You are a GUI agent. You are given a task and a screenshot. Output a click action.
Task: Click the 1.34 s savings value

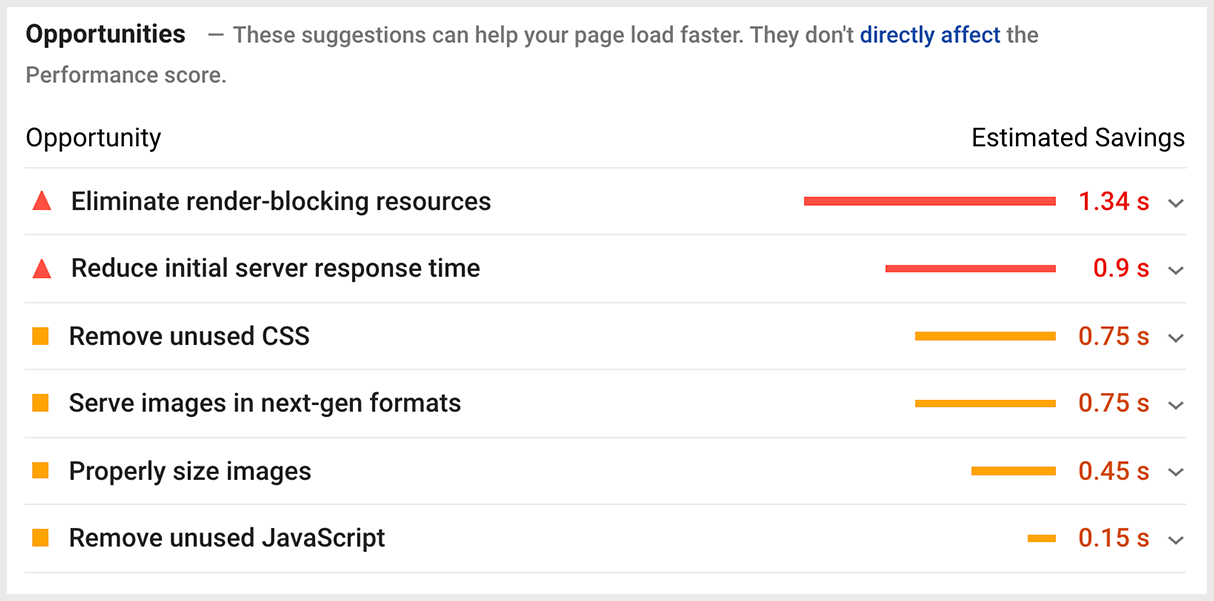coord(1113,200)
